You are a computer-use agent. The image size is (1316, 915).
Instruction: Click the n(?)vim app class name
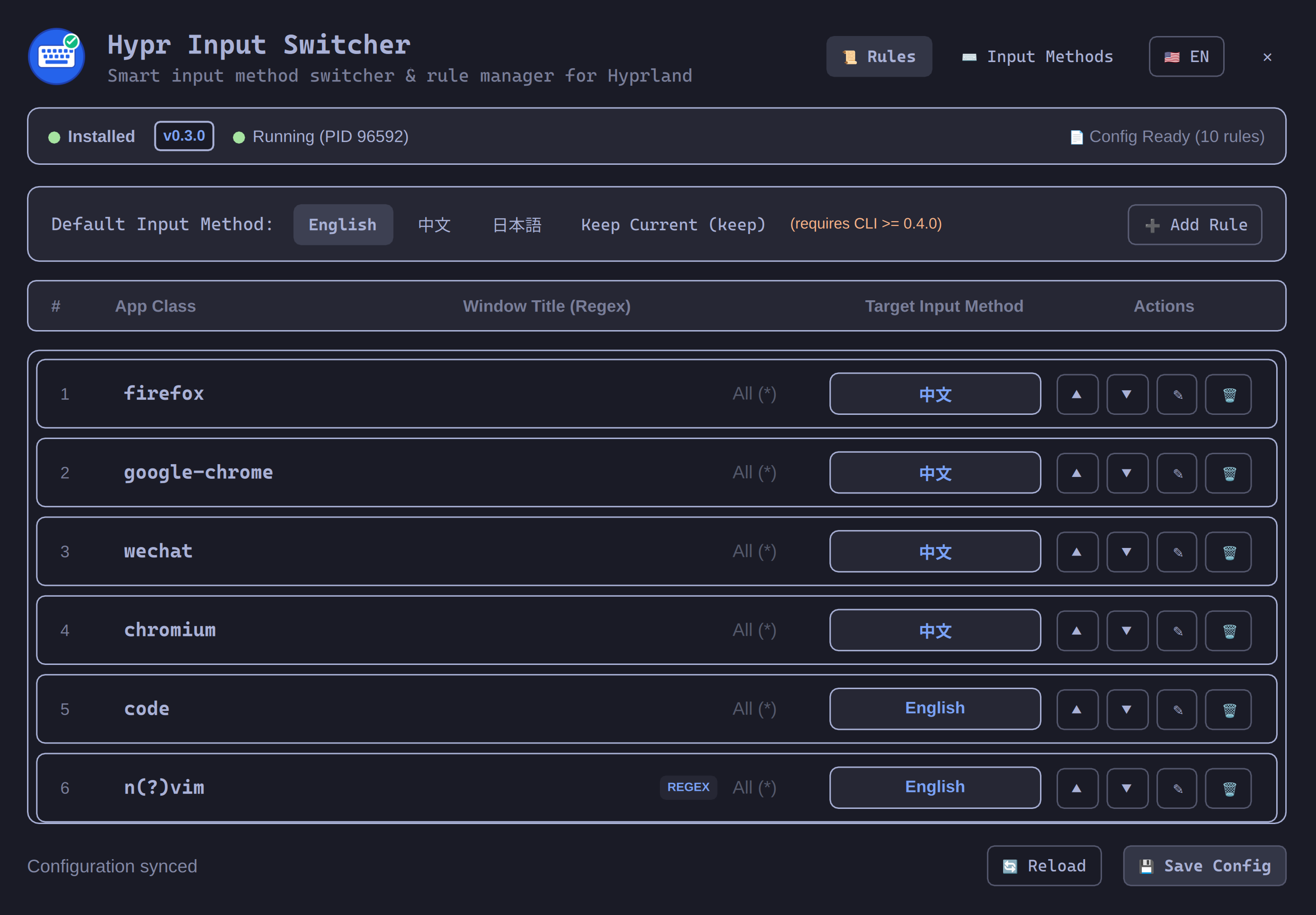164,787
